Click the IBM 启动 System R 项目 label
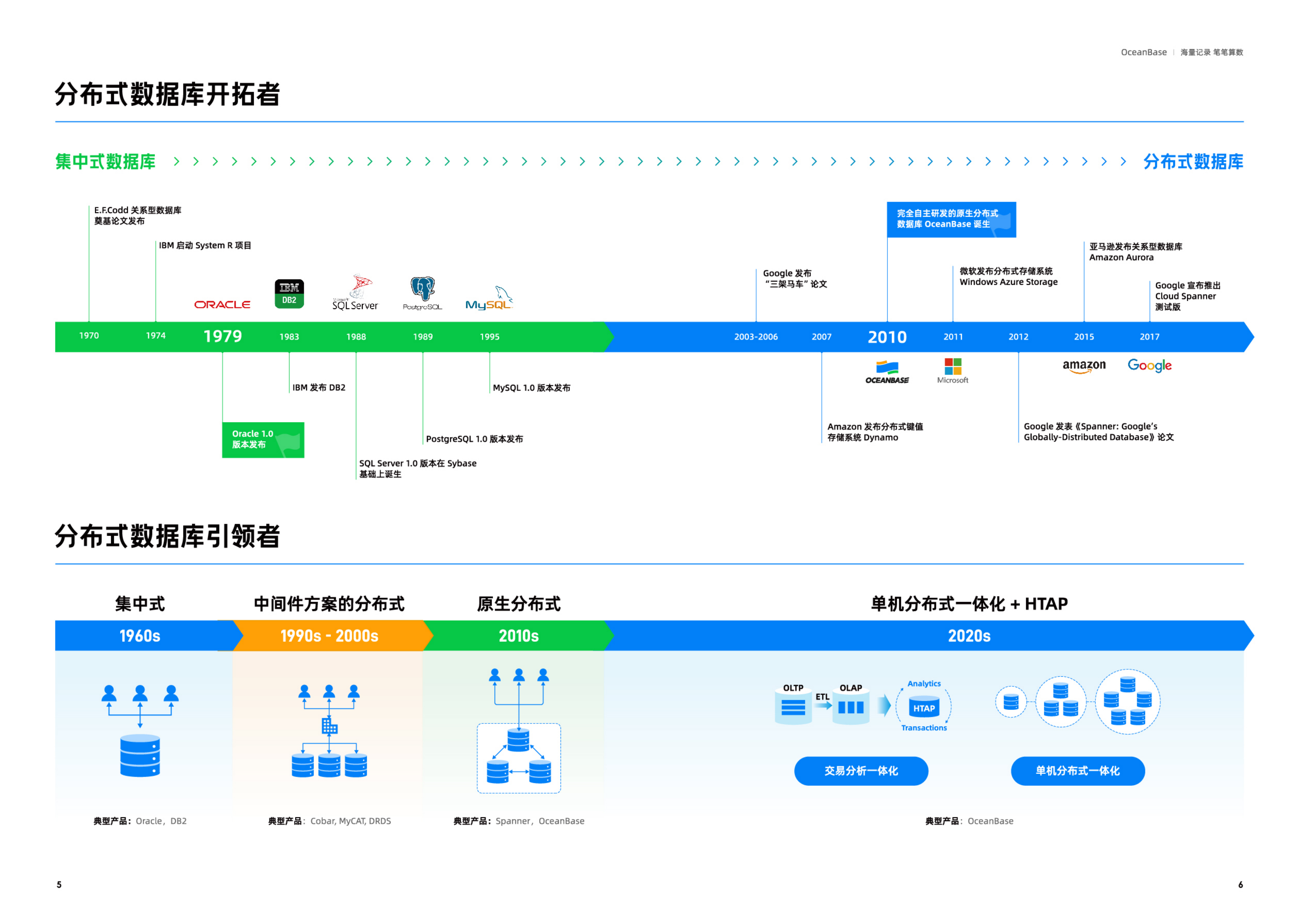1299x924 pixels. click(x=205, y=245)
